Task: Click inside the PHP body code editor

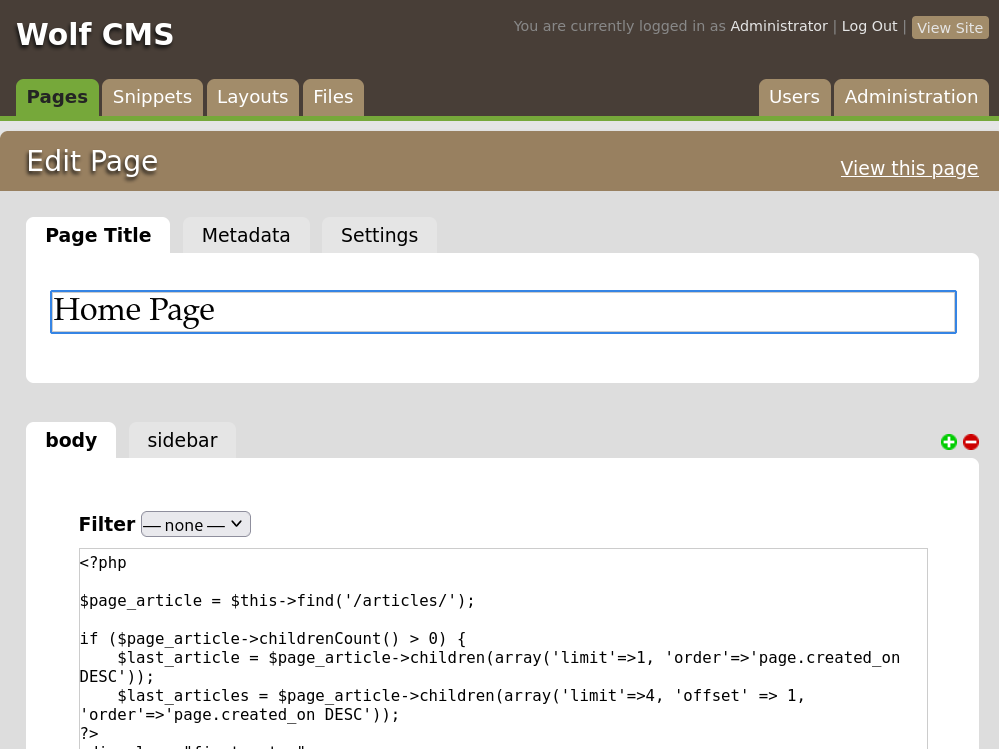Action: 503,640
